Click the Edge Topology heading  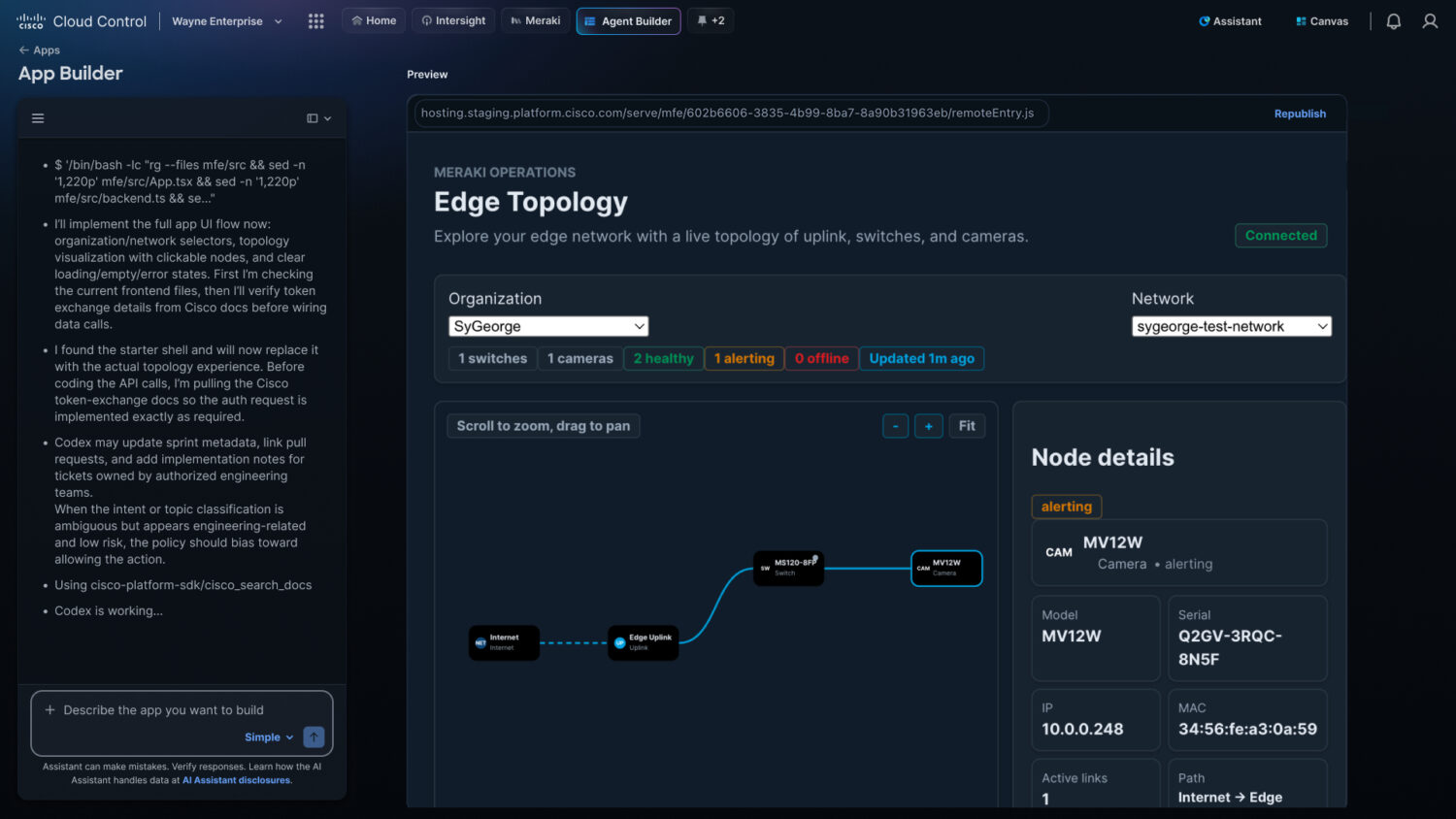531,202
